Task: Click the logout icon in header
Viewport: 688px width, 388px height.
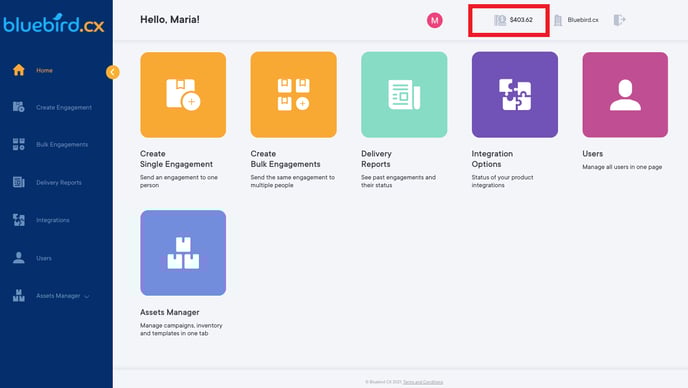Action: (619, 20)
